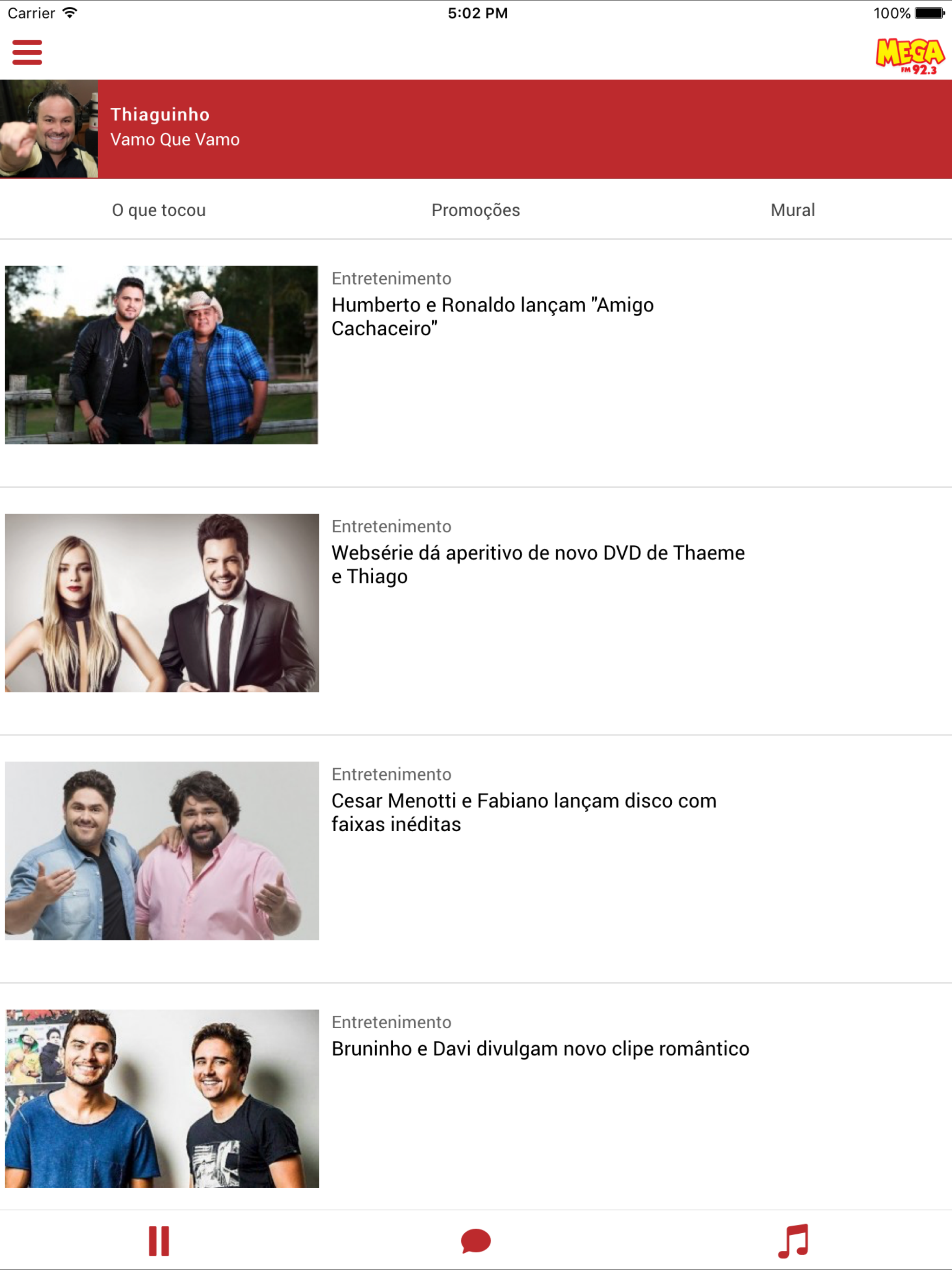Screen dimensions: 952x1270
Task: Tap the battery indicator icon
Action: [x=930, y=13]
